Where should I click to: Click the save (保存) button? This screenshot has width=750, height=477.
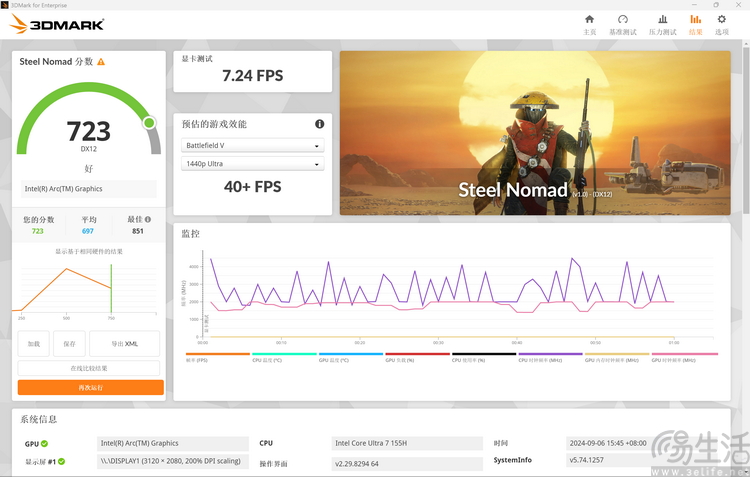(x=69, y=344)
